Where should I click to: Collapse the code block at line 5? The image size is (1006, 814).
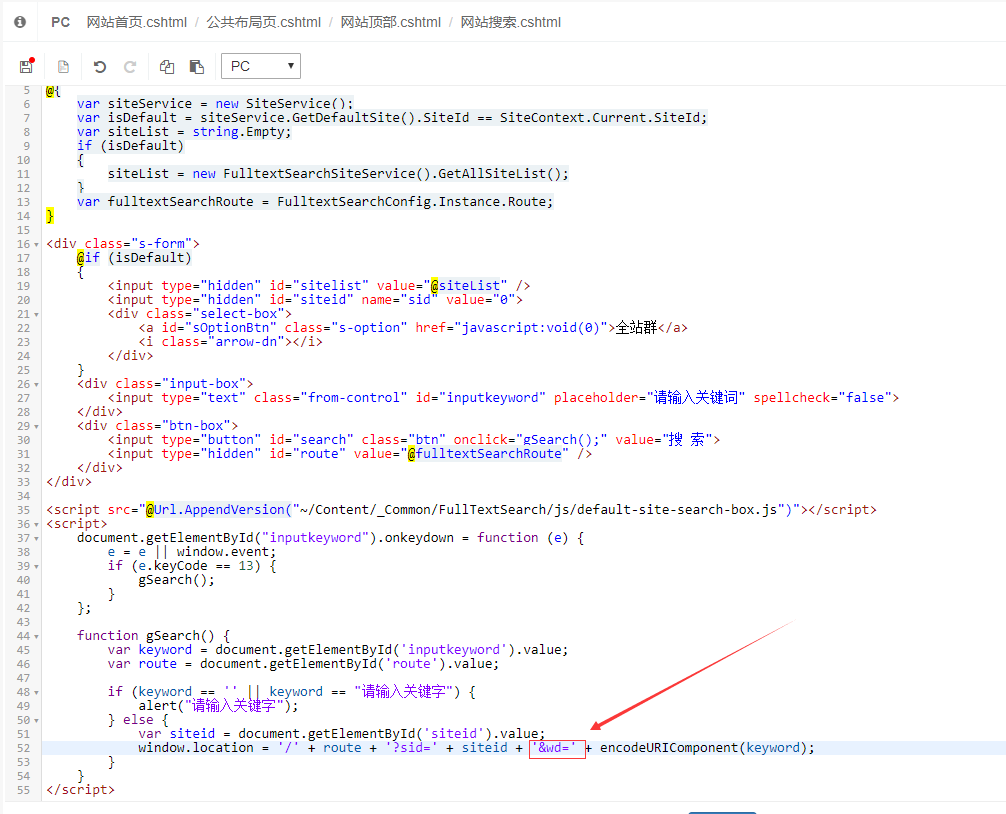click(x=37, y=91)
